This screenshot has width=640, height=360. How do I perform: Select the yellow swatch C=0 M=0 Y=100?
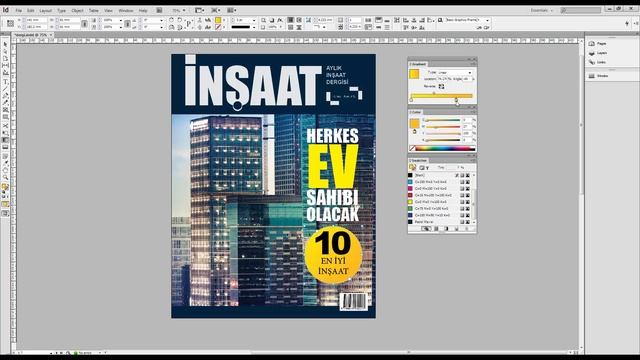pos(440,202)
